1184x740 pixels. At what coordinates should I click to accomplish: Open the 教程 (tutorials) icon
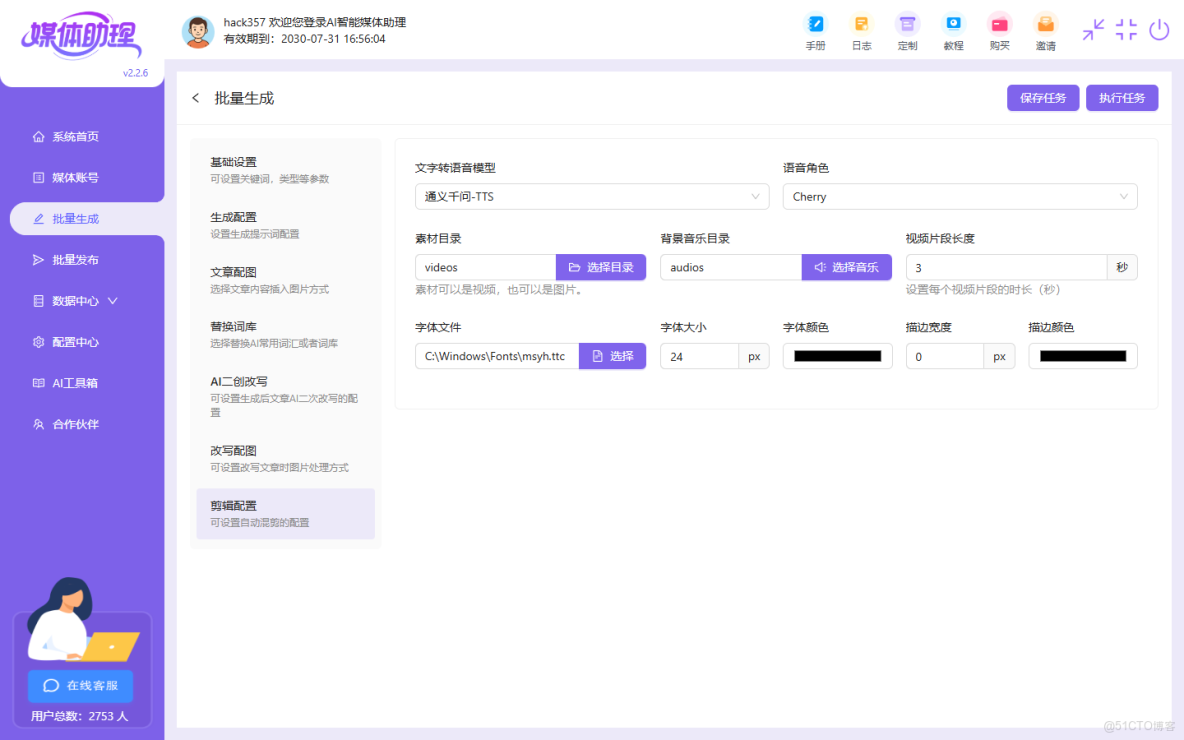click(953, 30)
